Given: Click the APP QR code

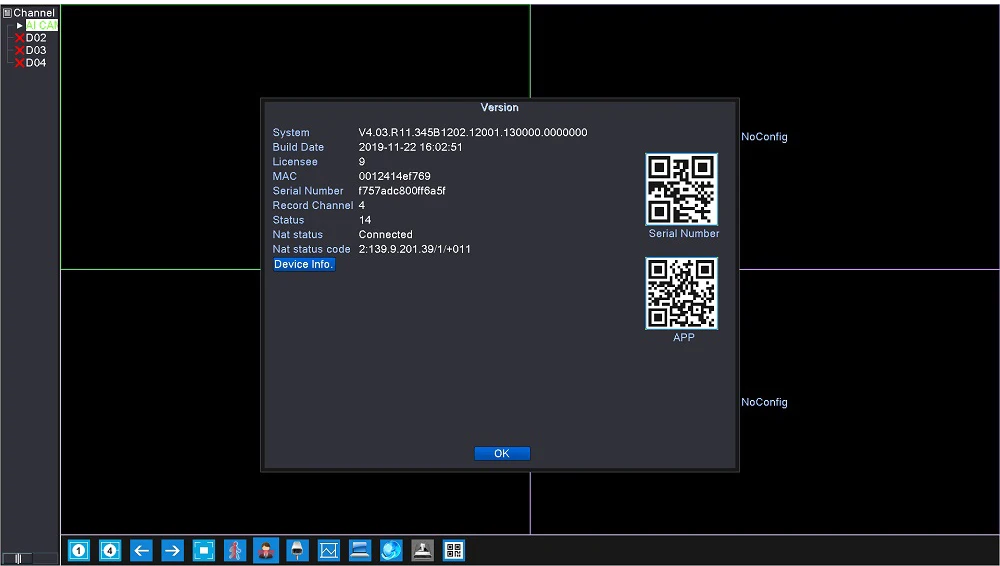Looking at the screenshot, I should pyautogui.click(x=682, y=294).
